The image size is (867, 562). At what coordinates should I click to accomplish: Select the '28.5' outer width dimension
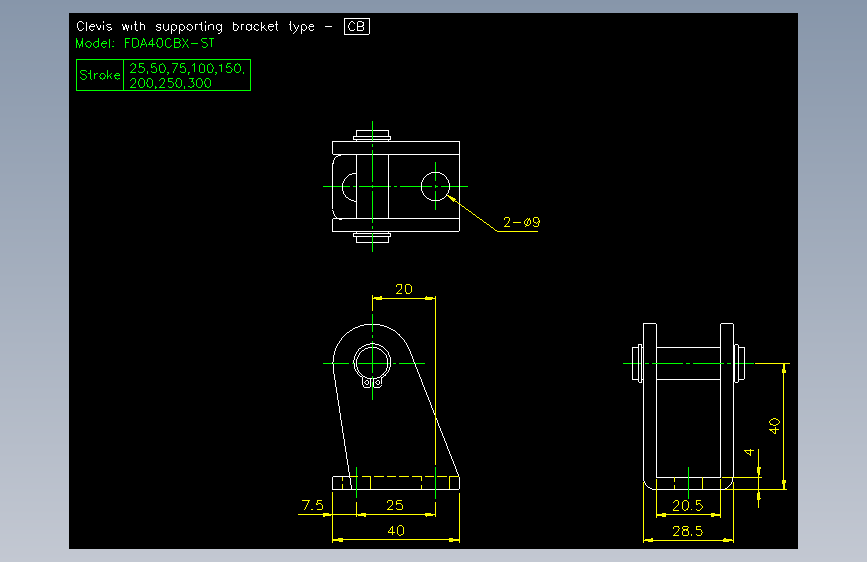click(x=688, y=531)
